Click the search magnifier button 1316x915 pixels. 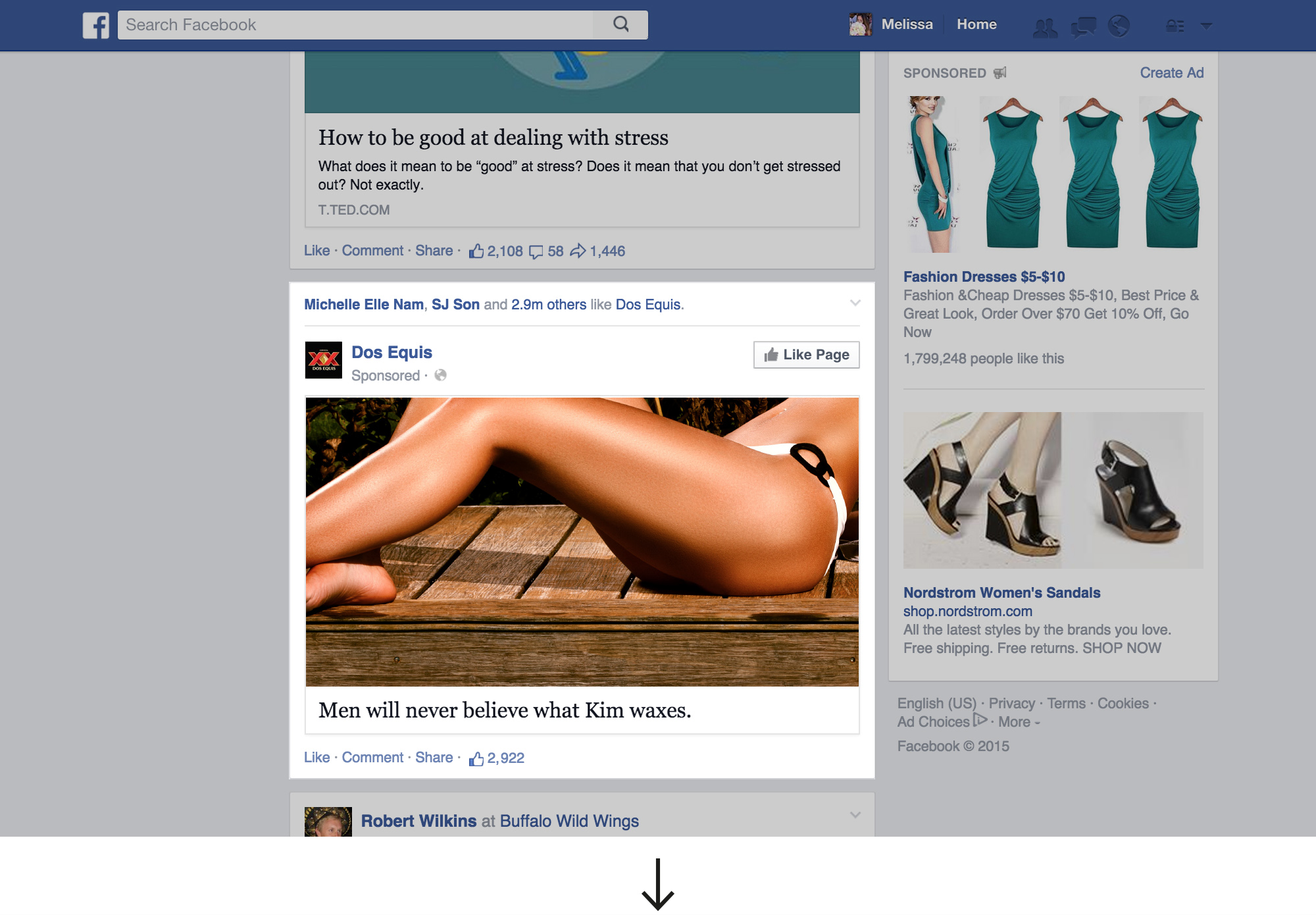pyautogui.click(x=620, y=24)
